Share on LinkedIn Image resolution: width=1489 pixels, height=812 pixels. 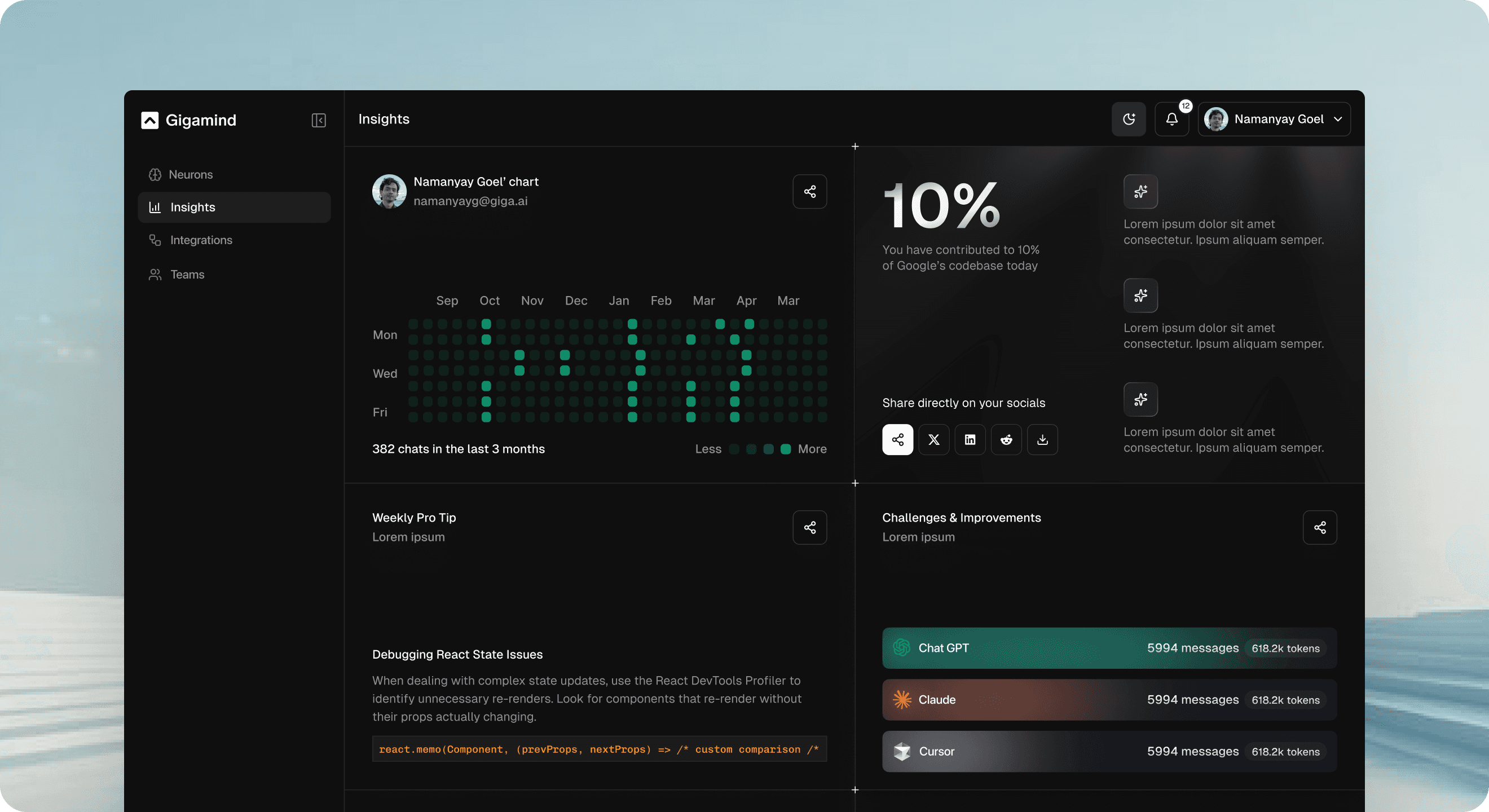pos(970,440)
